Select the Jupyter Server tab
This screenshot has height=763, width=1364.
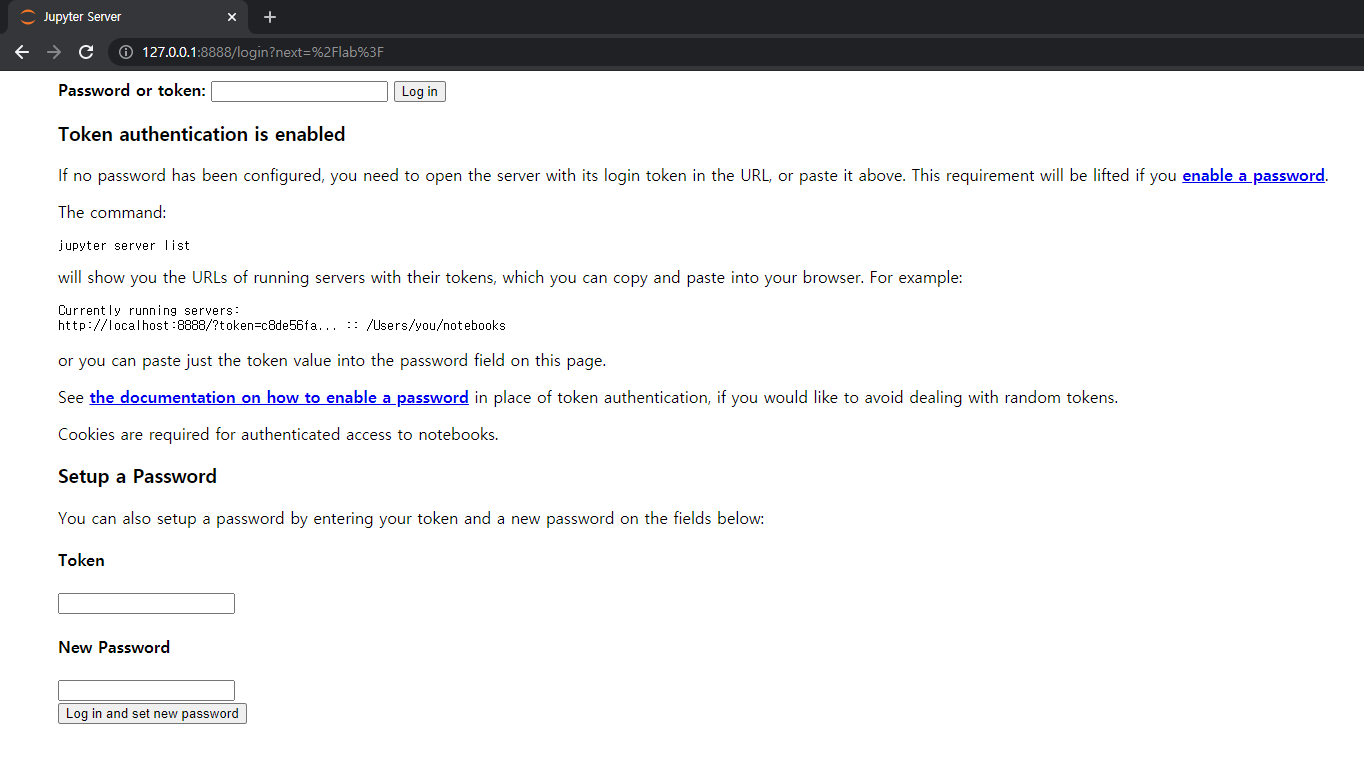(126, 17)
